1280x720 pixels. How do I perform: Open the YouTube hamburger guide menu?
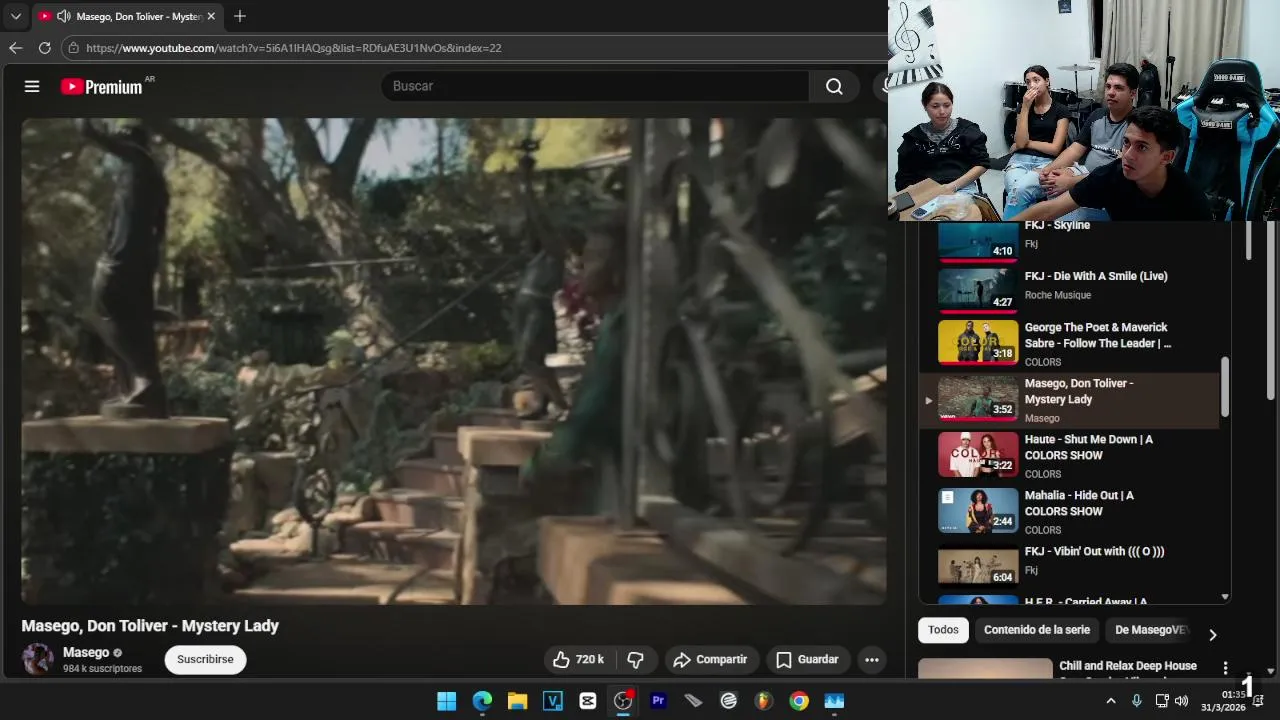pos(32,87)
